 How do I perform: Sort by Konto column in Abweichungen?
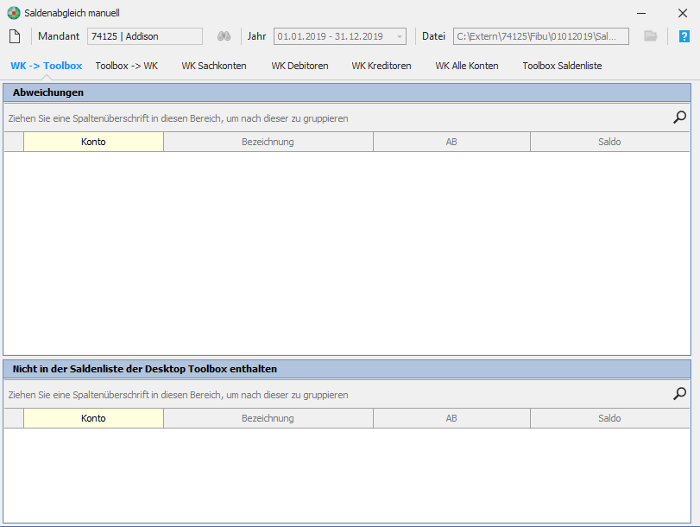pyautogui.click(x=93, y=142)
